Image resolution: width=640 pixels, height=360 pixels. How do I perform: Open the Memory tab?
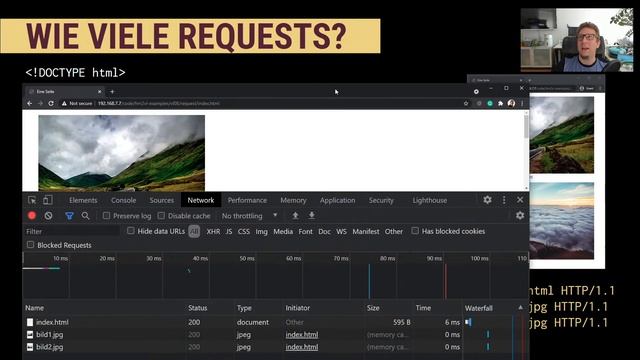tap(293, 200)
